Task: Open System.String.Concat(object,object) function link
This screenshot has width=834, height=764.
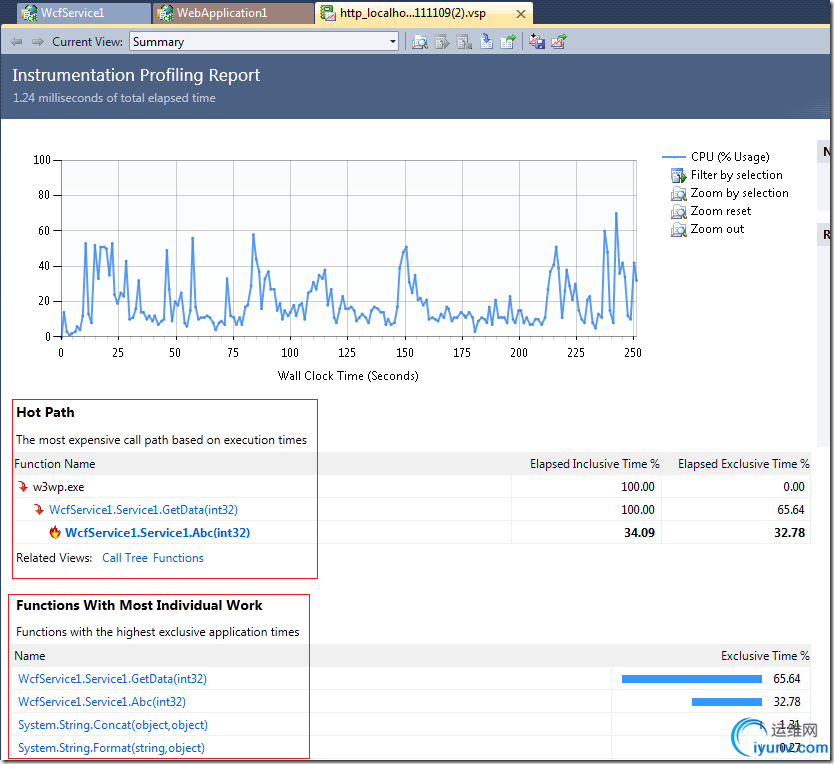Action: [113, 725]
